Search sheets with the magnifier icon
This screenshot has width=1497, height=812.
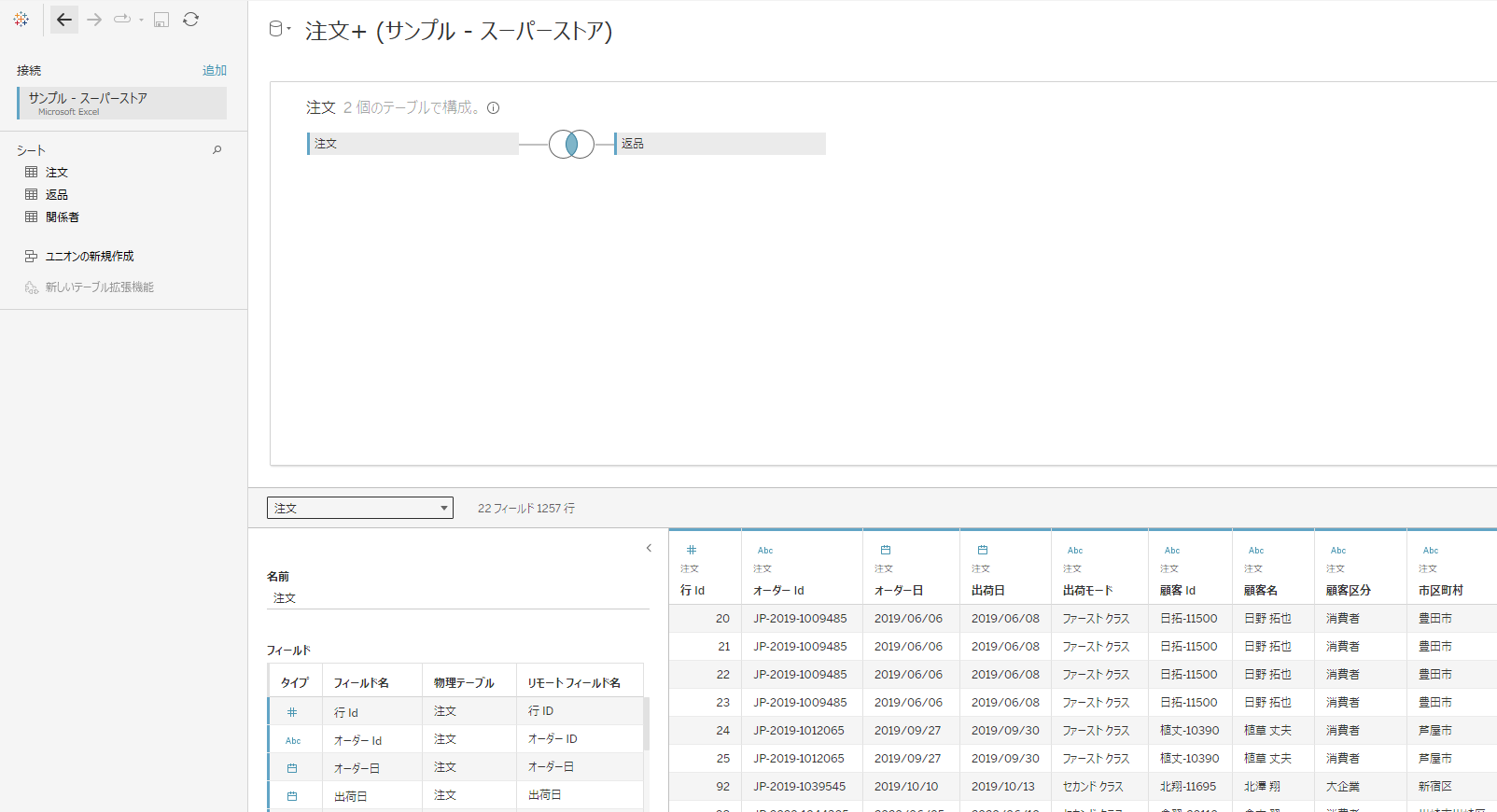pyautogui.click(x=217, y=149)
